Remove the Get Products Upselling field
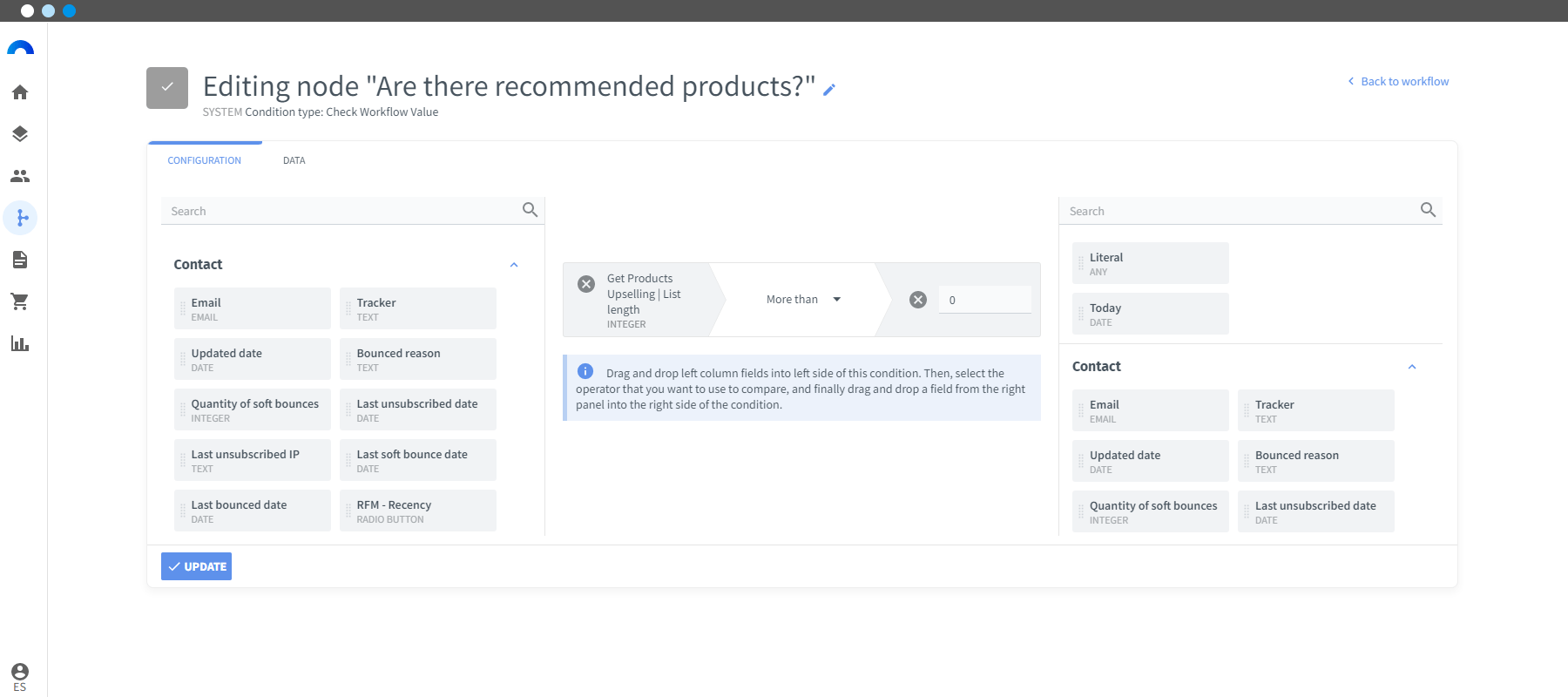The width and height of the screenshot is (1568, 697). (586, 284)
